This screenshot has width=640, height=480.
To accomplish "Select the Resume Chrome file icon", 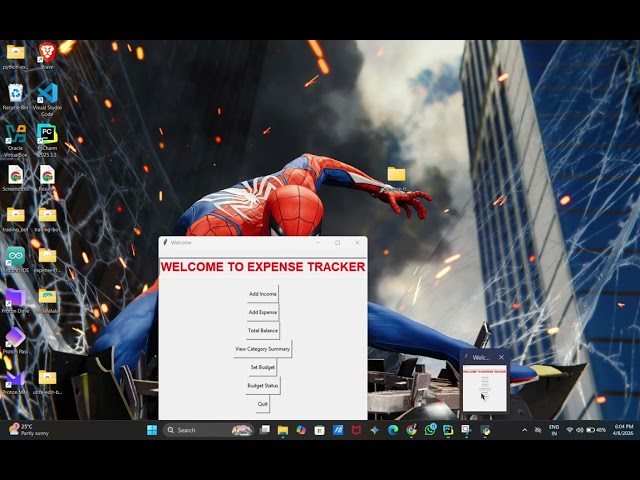I will click(x=47, y=178).
